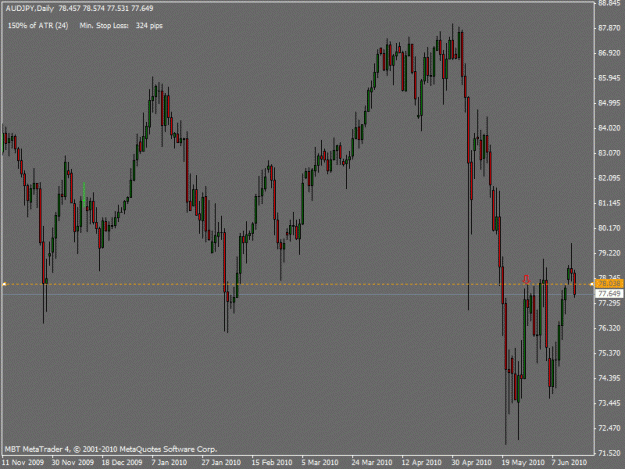Image resolution: width=625 pixels, height=469 pixels.
Task: Click the price scale value 86.920
Action: (x=609, y=53)
